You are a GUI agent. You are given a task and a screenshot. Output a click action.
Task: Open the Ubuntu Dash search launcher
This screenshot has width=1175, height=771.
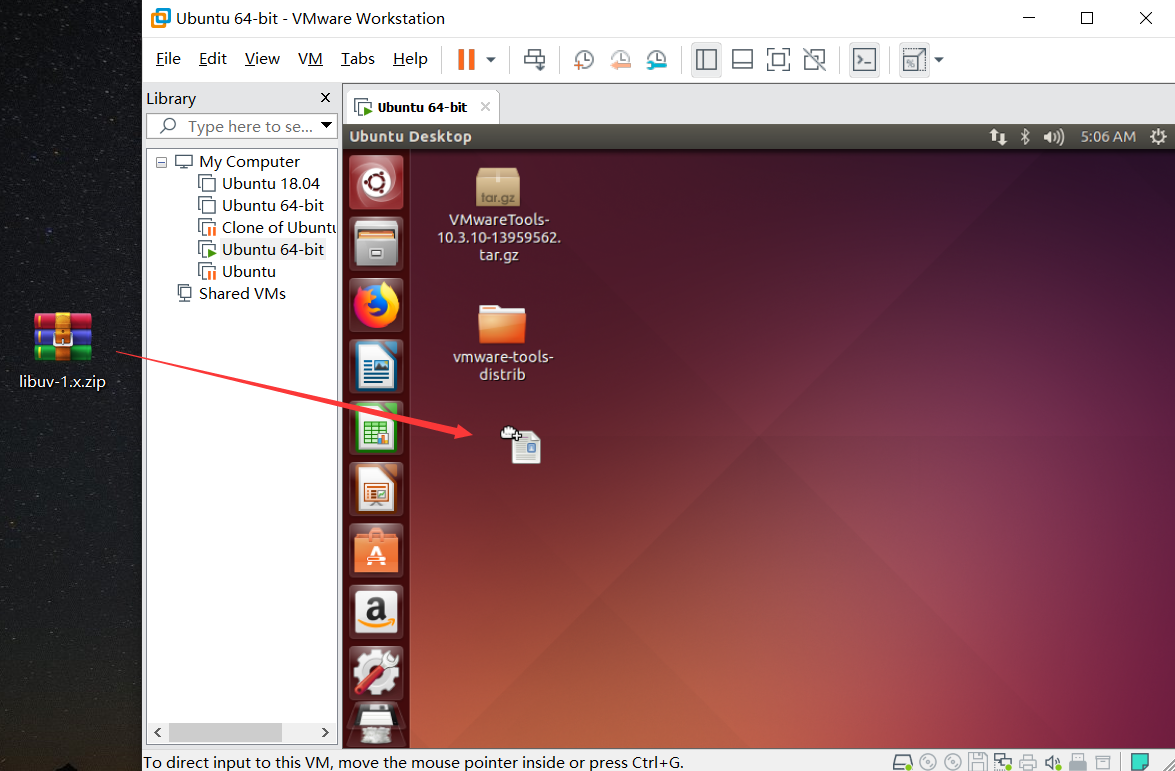(376, 182)
